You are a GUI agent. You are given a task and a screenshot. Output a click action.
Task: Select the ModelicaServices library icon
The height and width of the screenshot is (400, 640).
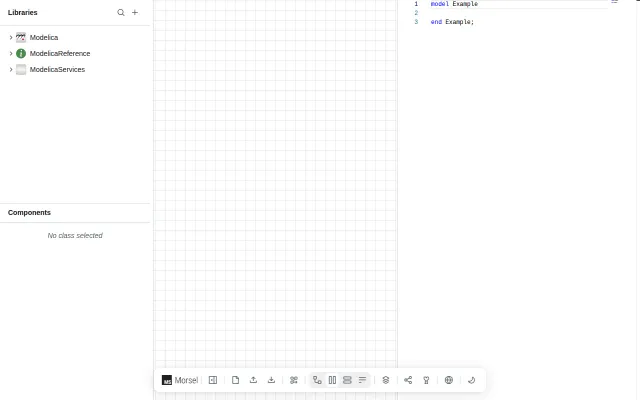click(x=21, y=69)
